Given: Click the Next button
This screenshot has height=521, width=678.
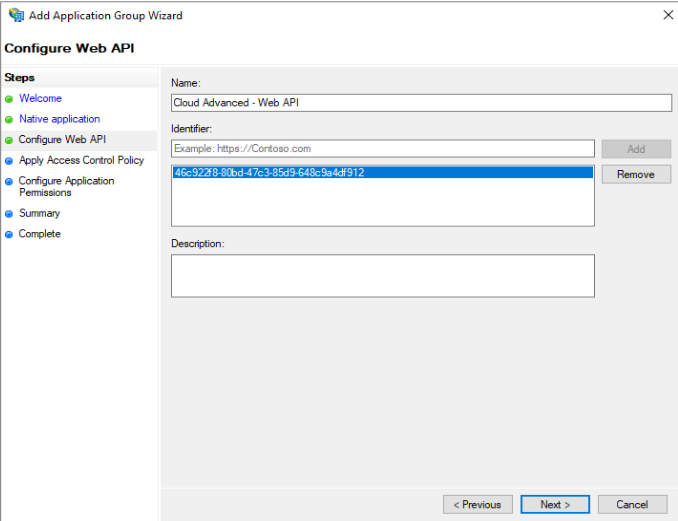Looking at the screenshot, I should [x=555, y=504].
